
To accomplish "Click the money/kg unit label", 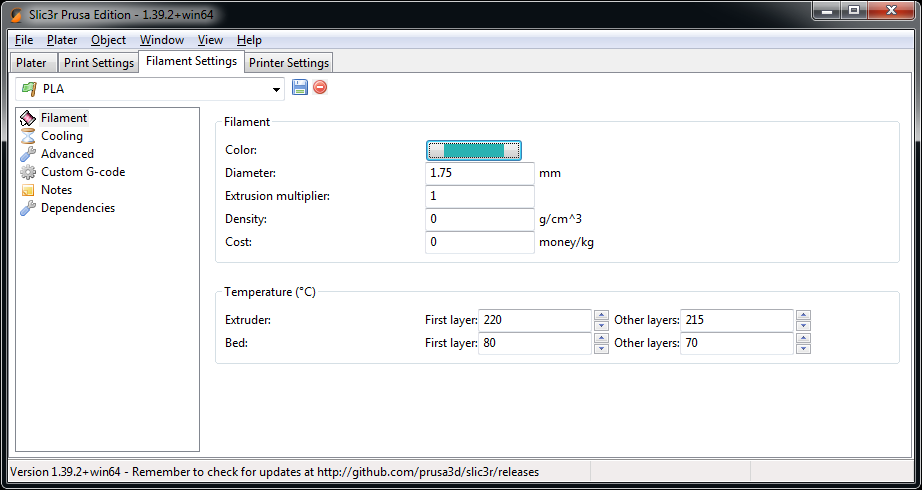I will 566,242.
